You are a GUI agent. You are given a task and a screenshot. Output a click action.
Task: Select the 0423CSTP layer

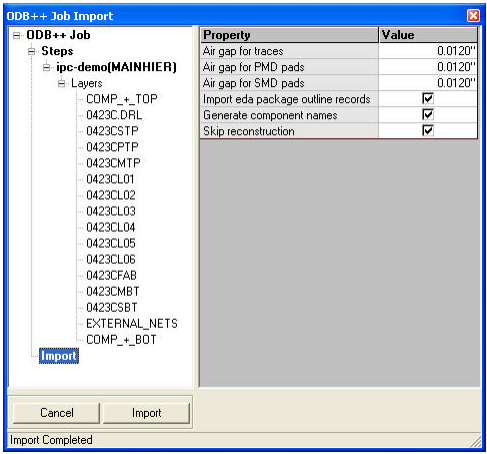112,131
